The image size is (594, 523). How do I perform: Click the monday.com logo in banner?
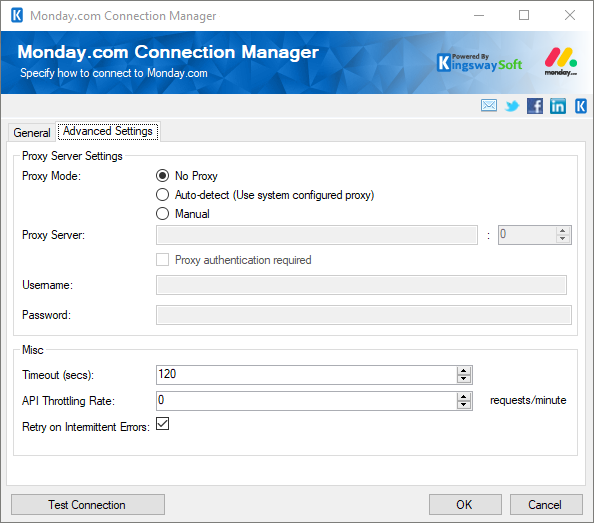(x=561, y=62)
